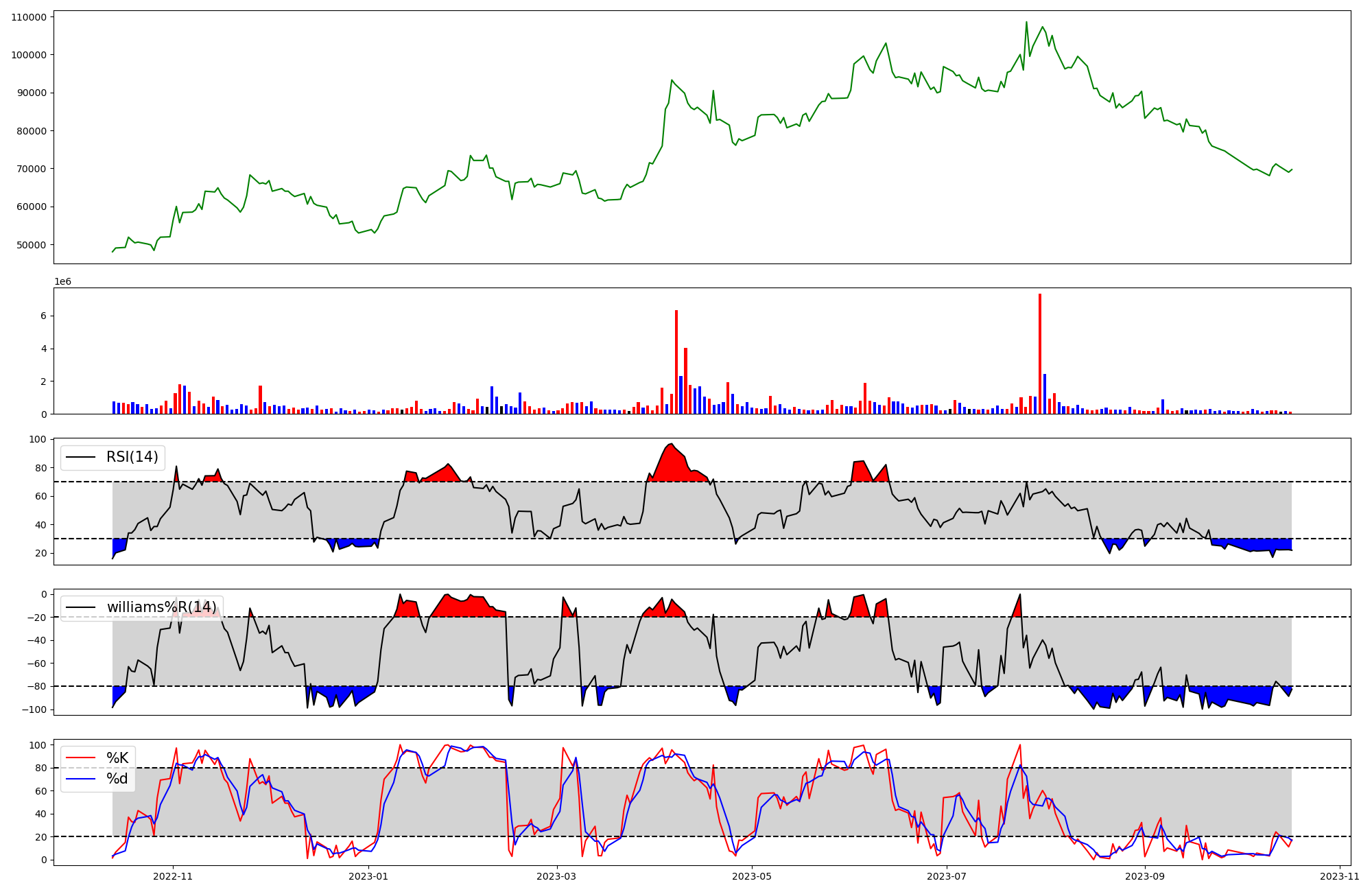The width and height of the screenshot is (1372, 892).
Task: Click the tallest red volume bar
Action: pos(1040,353)
